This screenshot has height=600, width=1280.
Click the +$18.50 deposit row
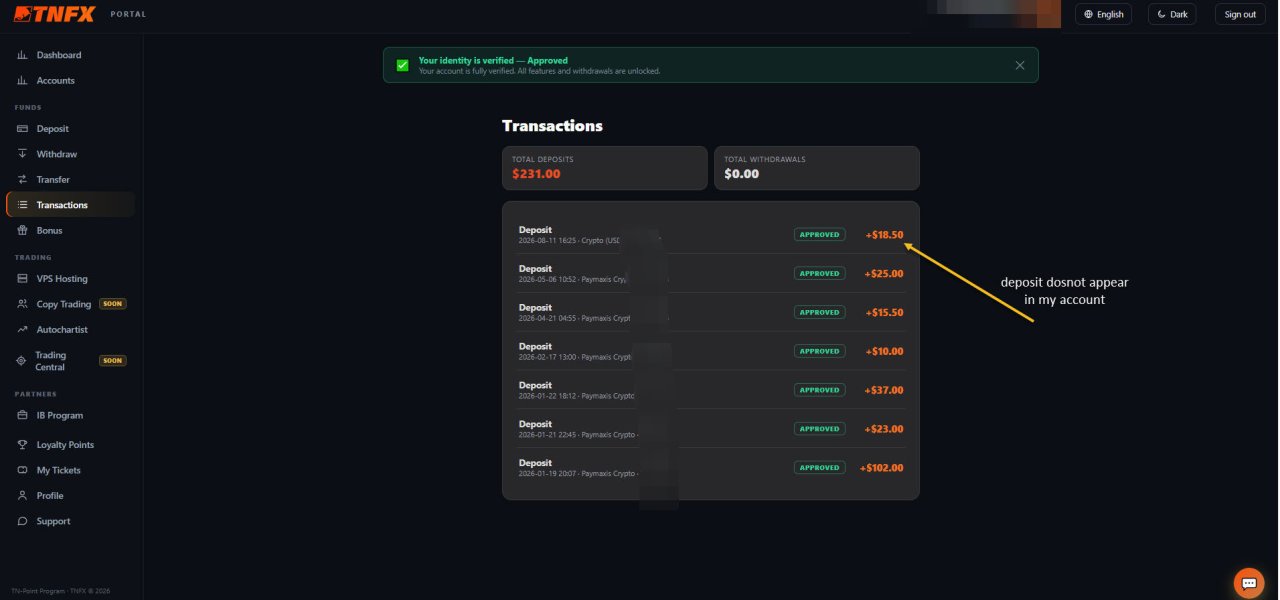click(x=711, y=235)
